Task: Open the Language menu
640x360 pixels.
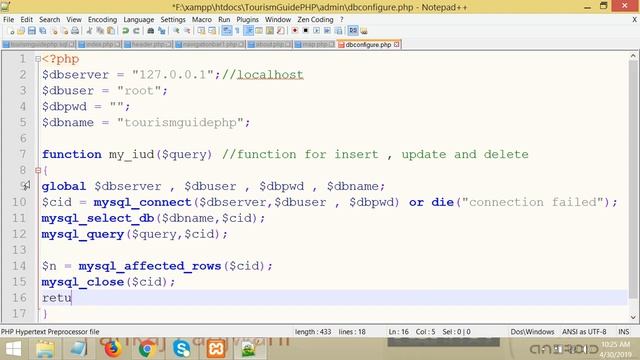Action: (x=139, y=20)
